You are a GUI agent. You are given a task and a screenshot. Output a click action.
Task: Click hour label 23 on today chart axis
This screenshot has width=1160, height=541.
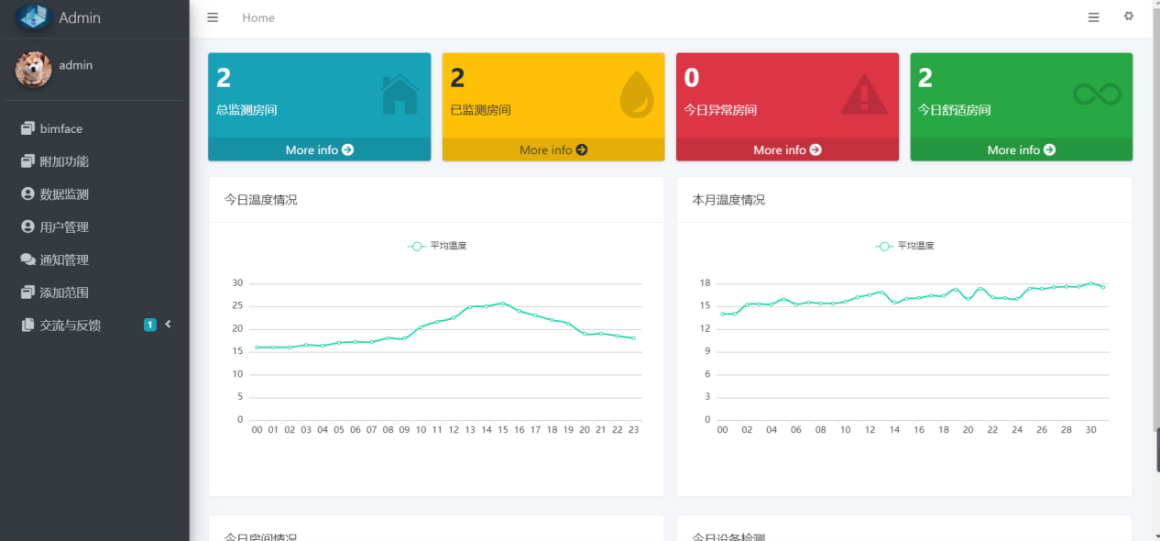click(x=633, y=429)
